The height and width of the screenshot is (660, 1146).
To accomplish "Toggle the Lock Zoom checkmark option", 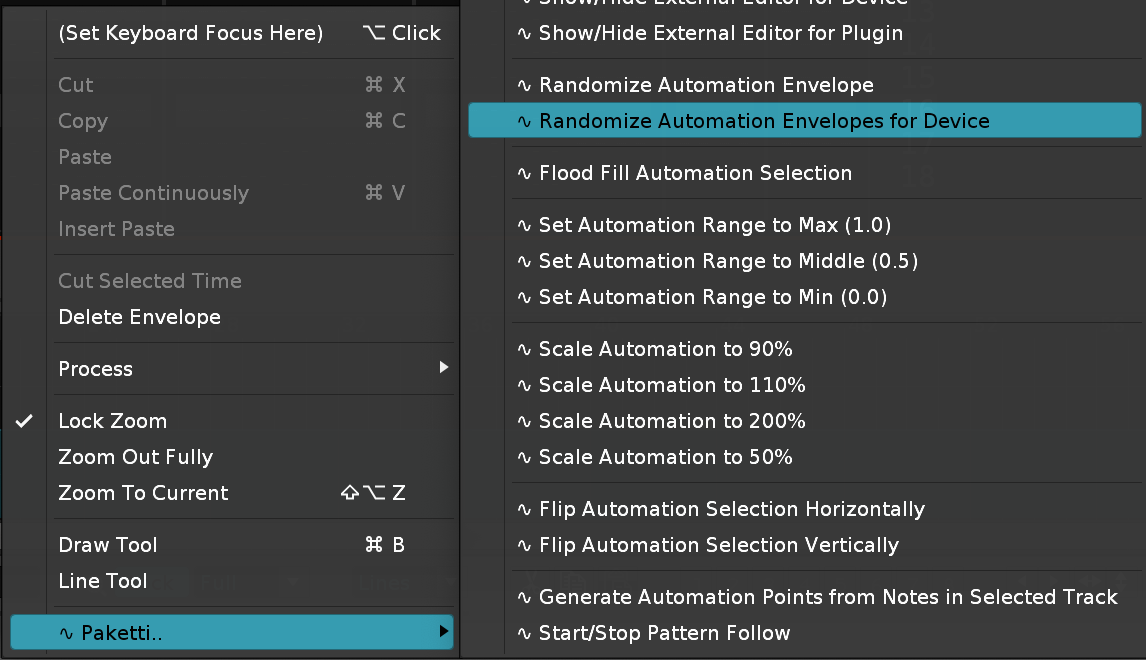I will 113,421.
